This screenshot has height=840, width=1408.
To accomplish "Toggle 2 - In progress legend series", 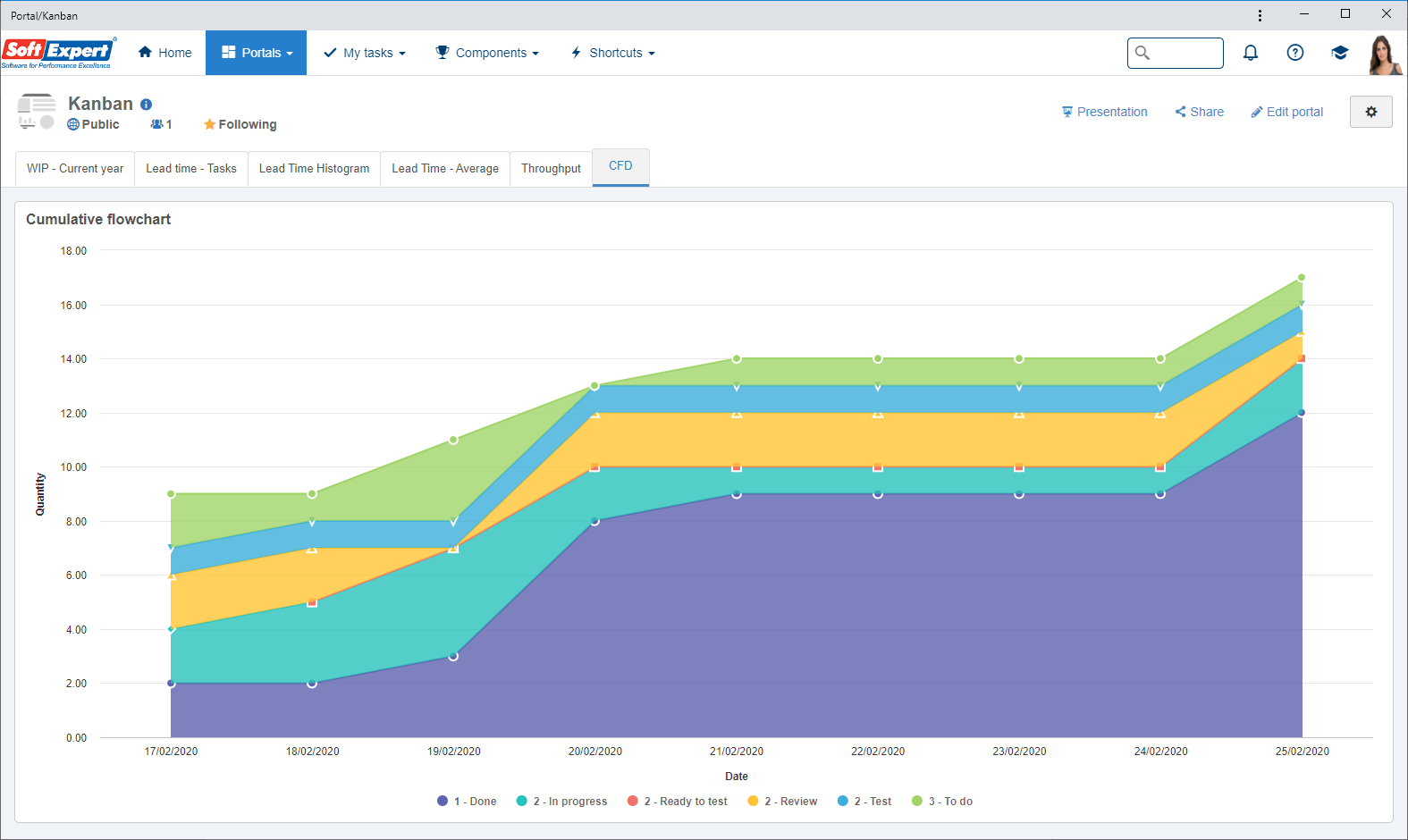I will 561,802.
